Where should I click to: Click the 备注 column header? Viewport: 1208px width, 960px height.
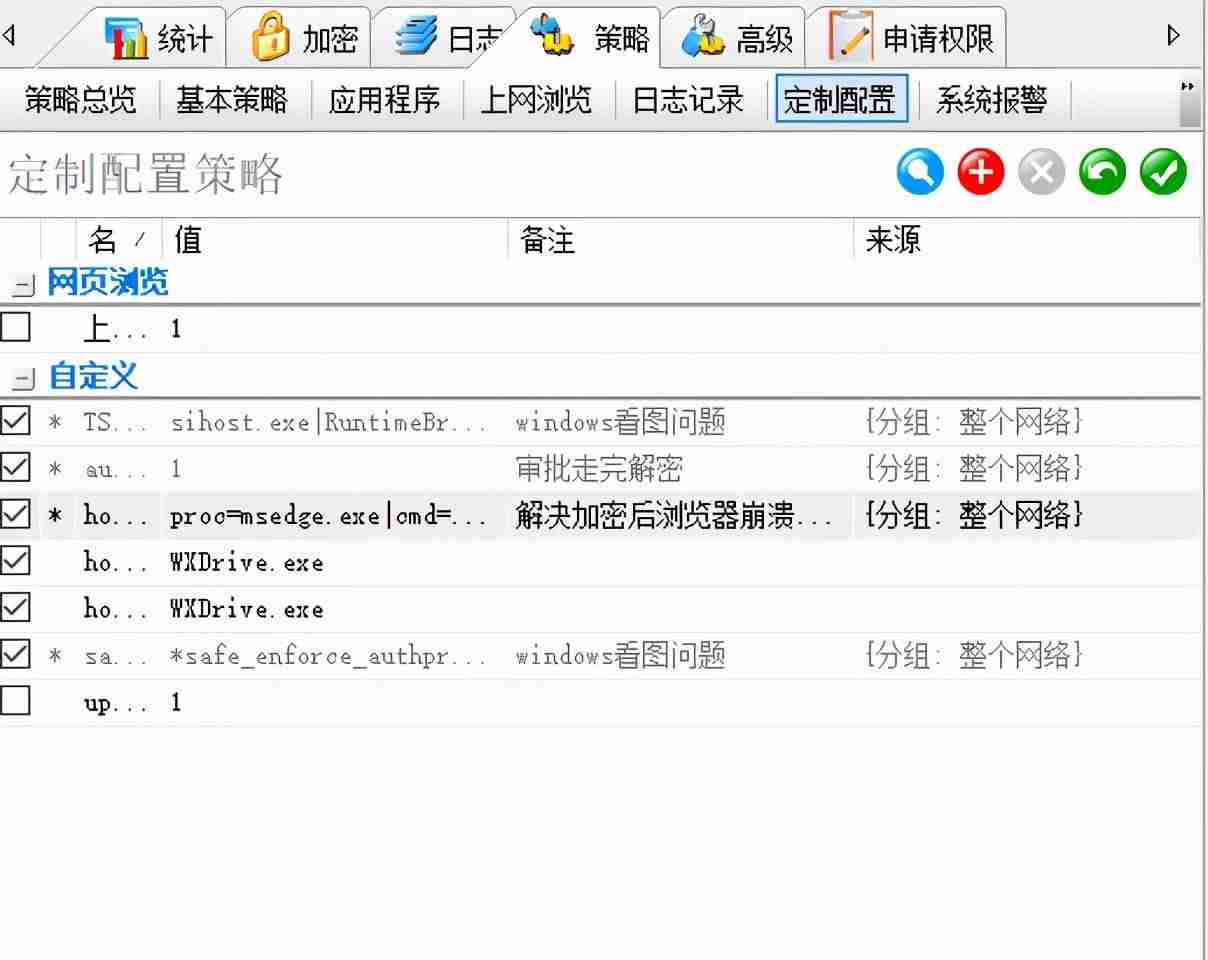(x=682, y=240)
